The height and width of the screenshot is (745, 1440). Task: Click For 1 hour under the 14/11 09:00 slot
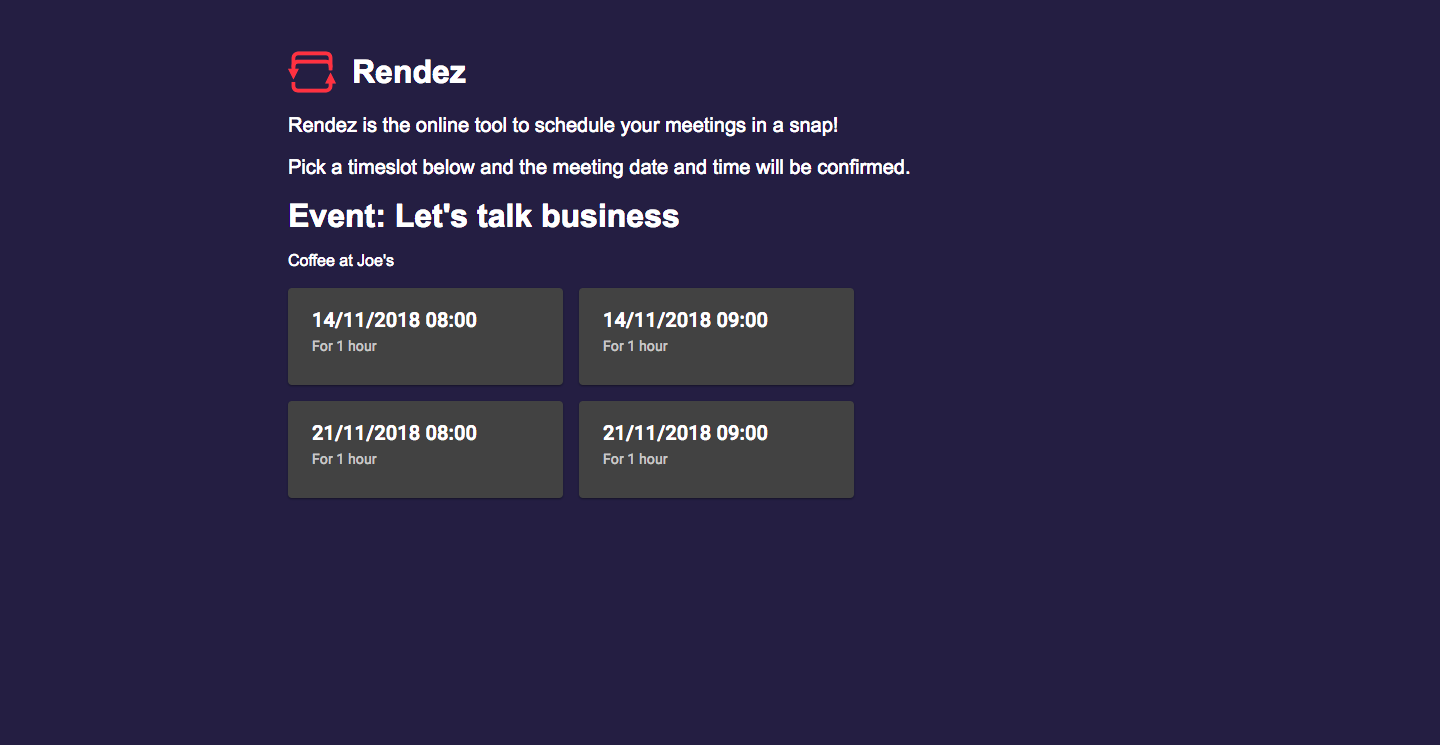tap(635, 345)
